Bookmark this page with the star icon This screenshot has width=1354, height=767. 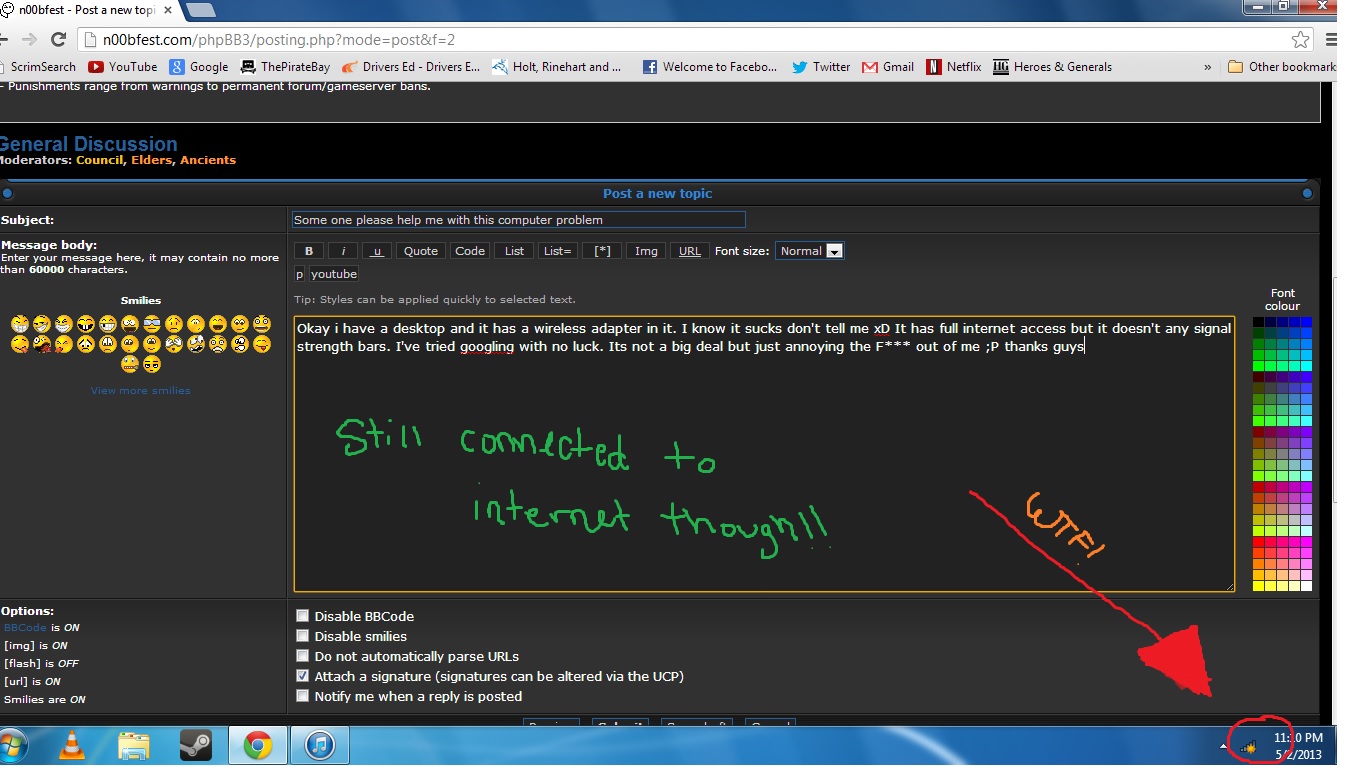click(x=1300, y=40)
